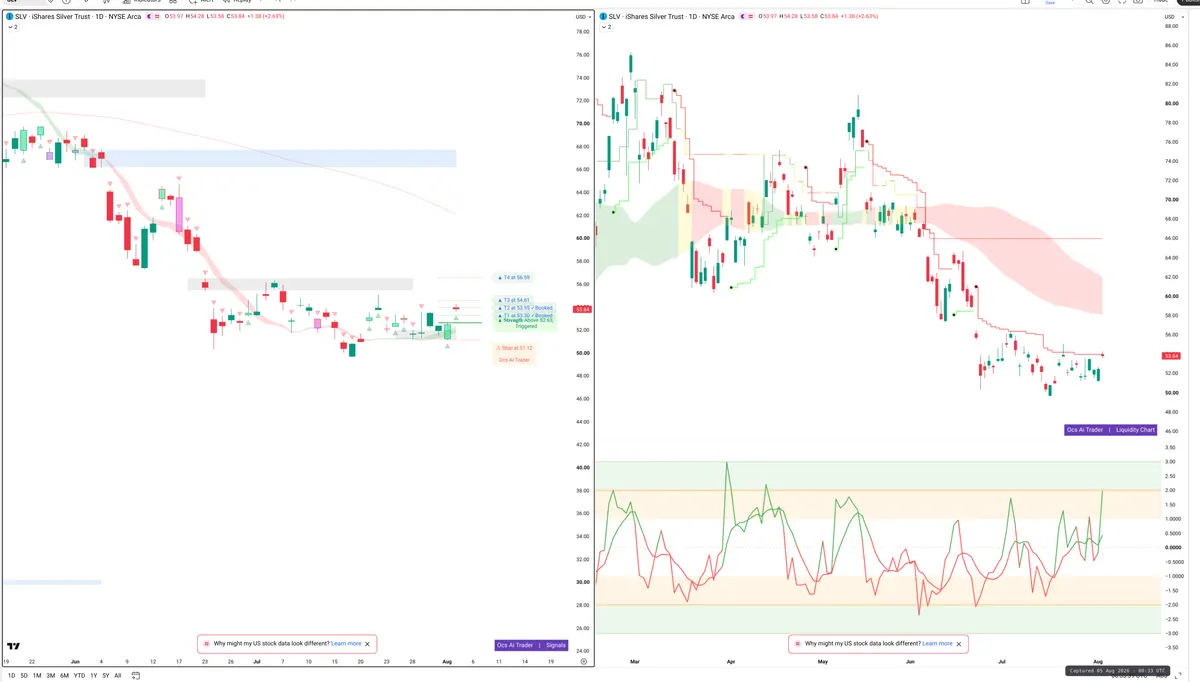Viewport: 1200px width, 682px height.
Task: Click the purple moon session icon, right chart
Action: pos(745,17)
